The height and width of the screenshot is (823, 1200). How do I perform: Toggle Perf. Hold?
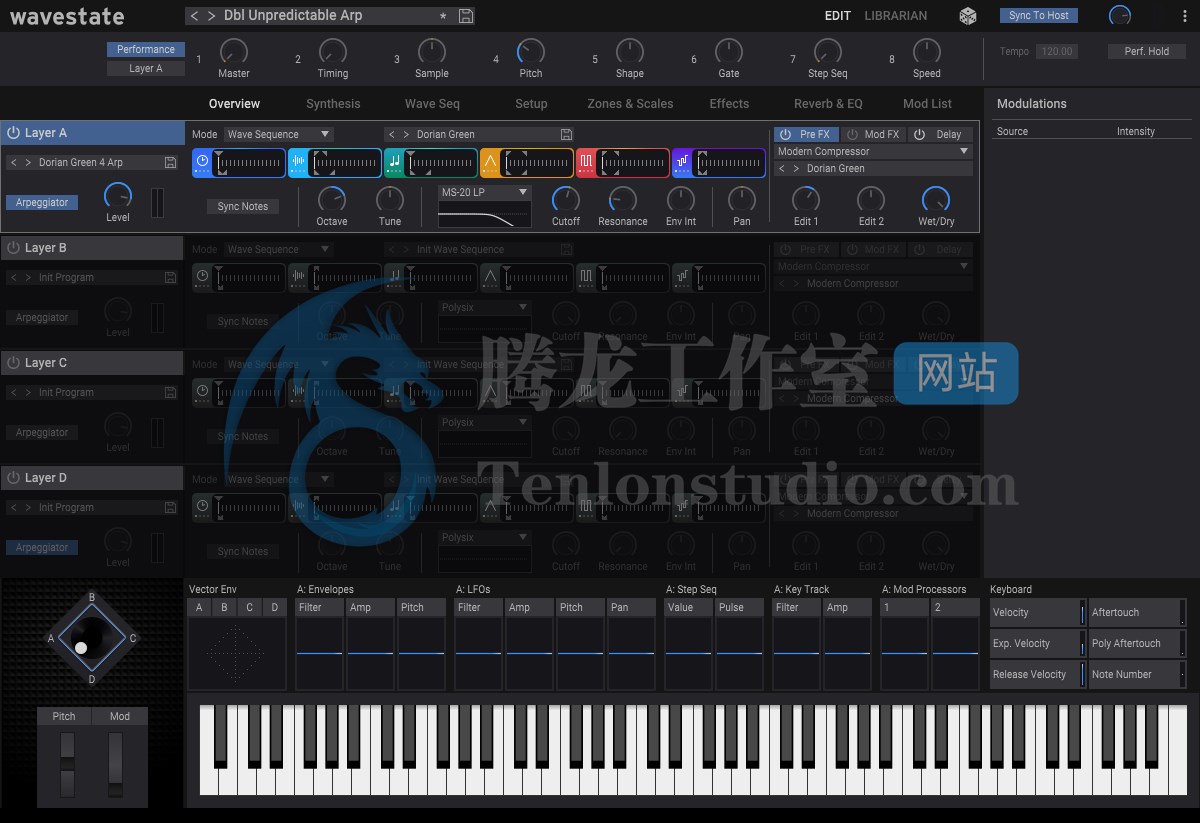coord(1146,51)
